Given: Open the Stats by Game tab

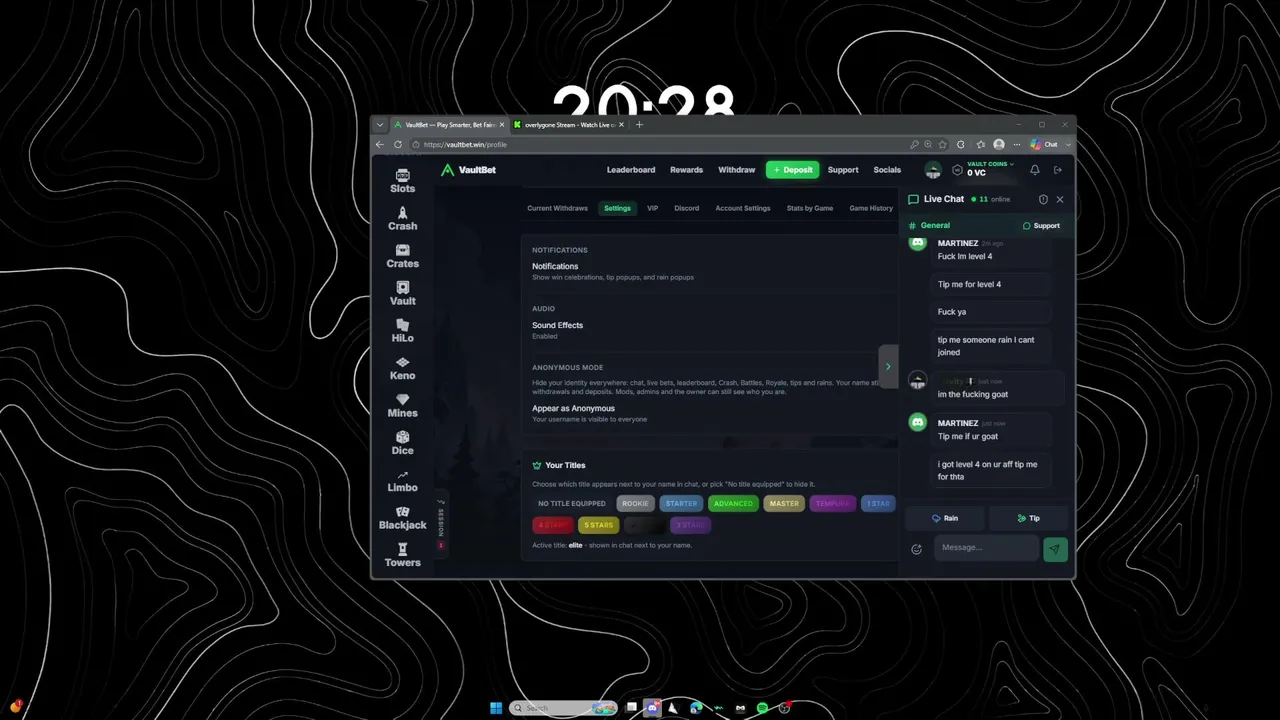Looking at the screenshot, I should click(x=809, y=208).
